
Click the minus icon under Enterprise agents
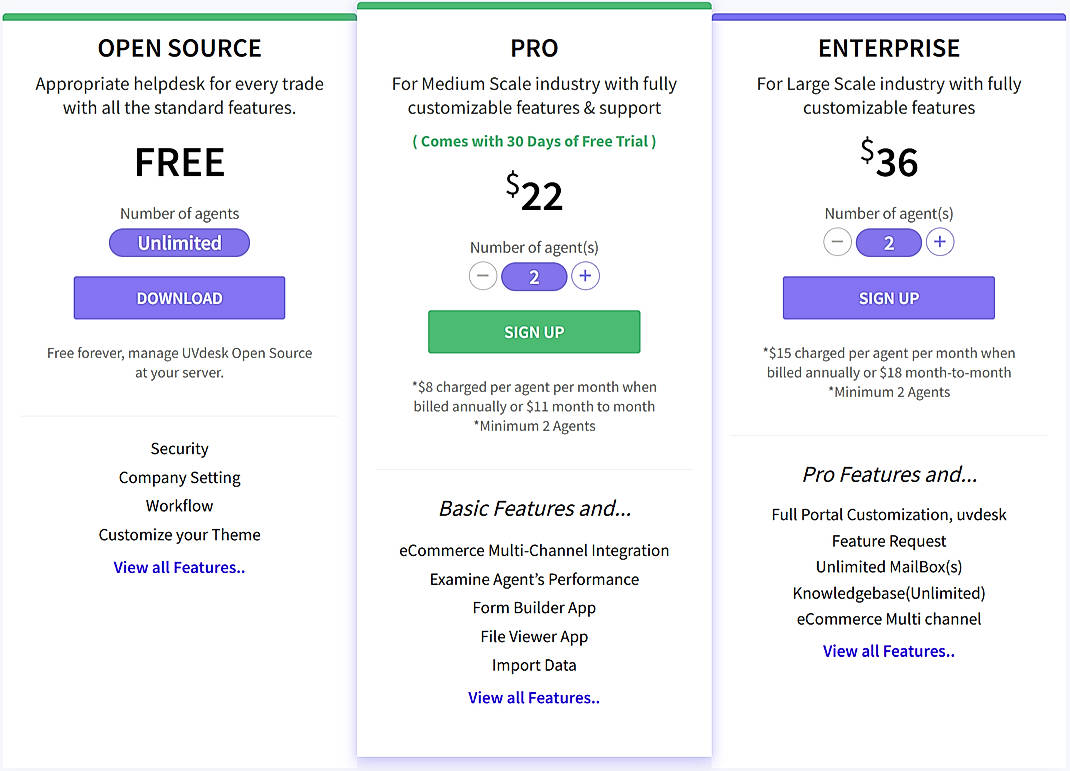(x=837, y=242)
